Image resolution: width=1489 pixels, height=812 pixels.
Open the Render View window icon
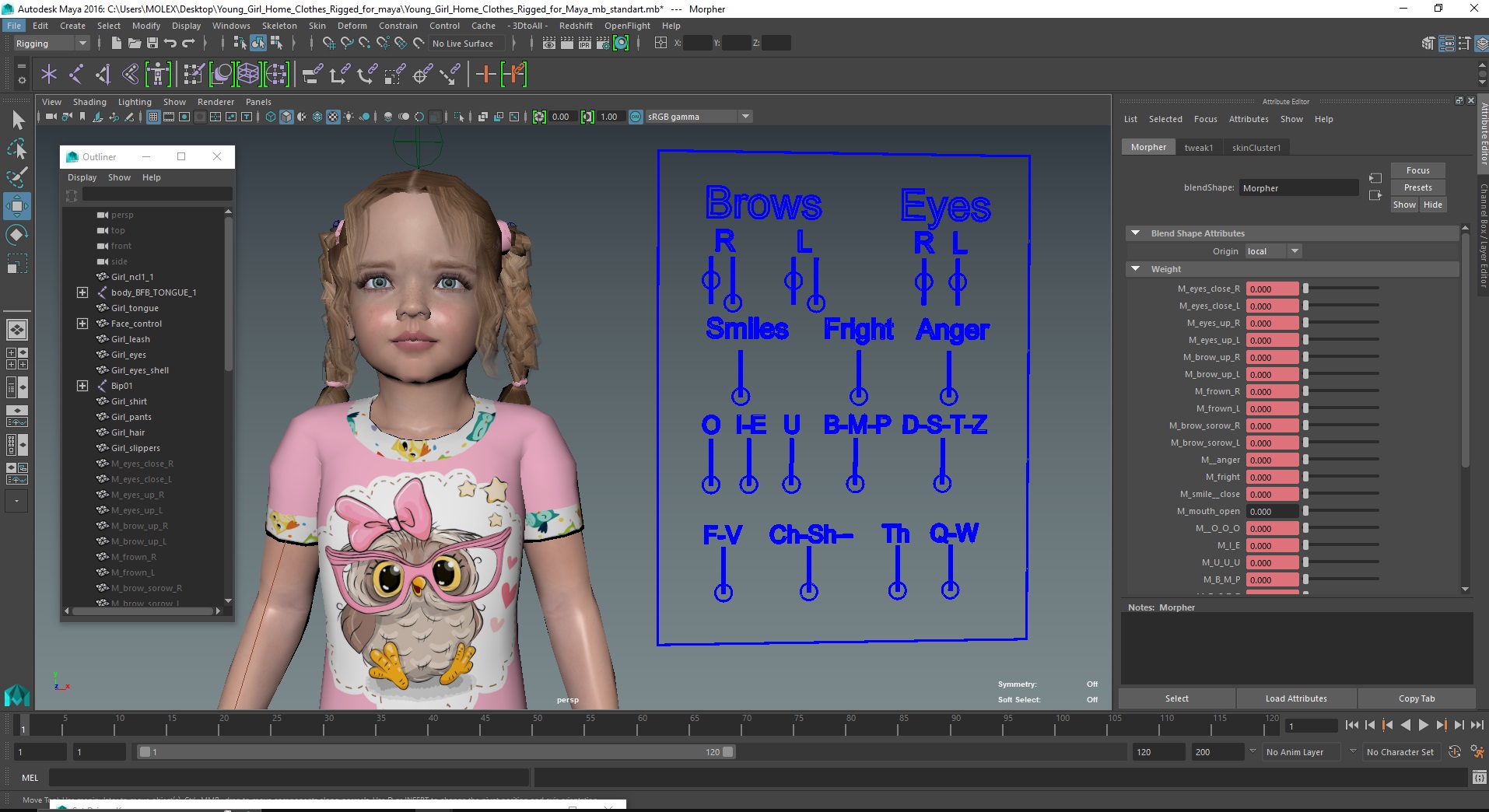pyautogui.click(x=549, y=44)
